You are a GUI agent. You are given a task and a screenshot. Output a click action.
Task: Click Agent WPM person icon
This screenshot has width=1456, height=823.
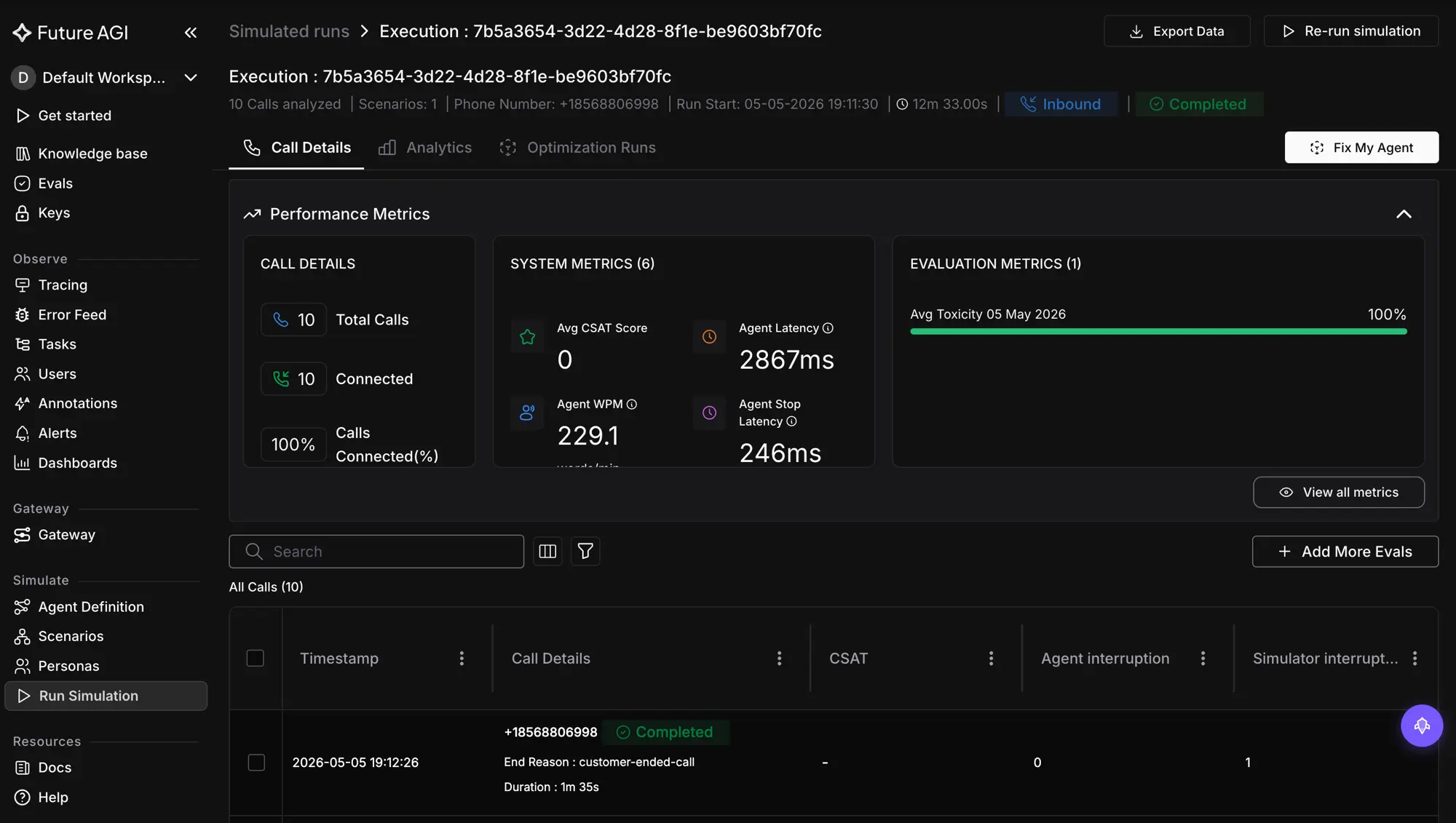[528, 413]
